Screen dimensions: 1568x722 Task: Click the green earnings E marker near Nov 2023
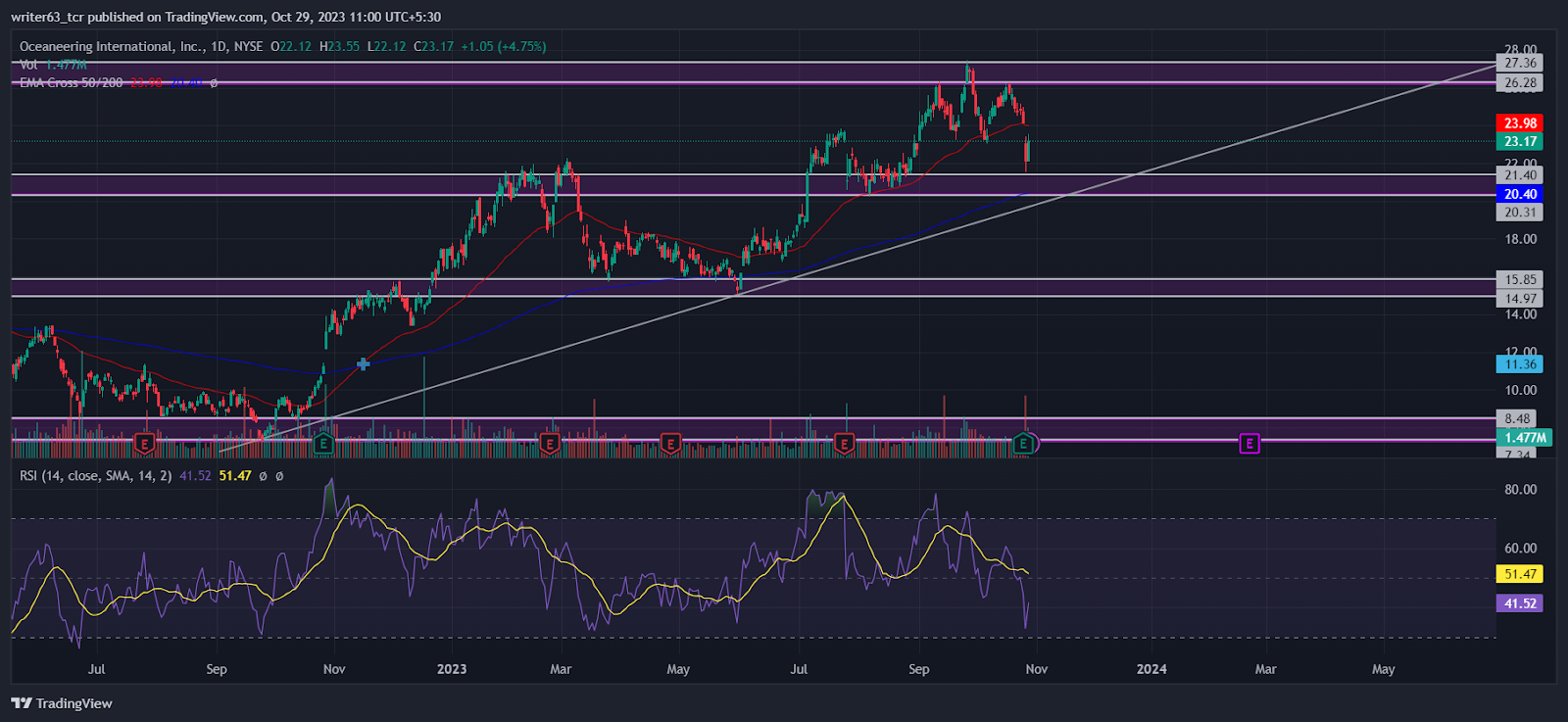pos(1023,444)
